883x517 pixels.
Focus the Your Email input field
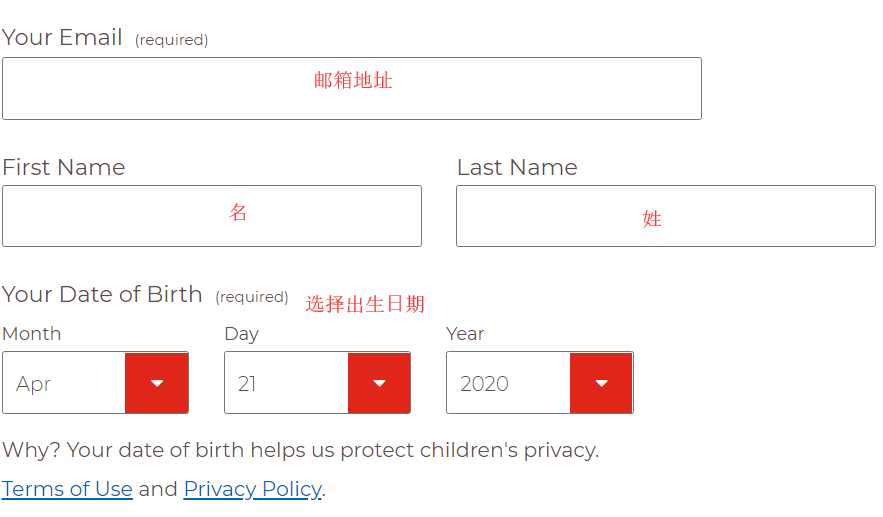click(351, 89)
